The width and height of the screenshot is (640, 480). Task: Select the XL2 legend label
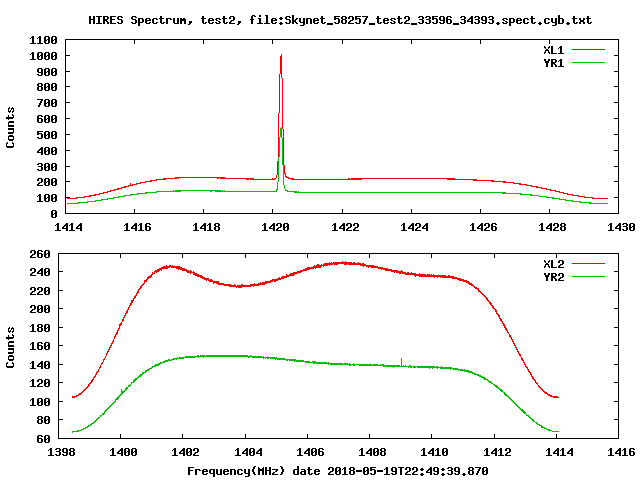click(x=553, y=264)
